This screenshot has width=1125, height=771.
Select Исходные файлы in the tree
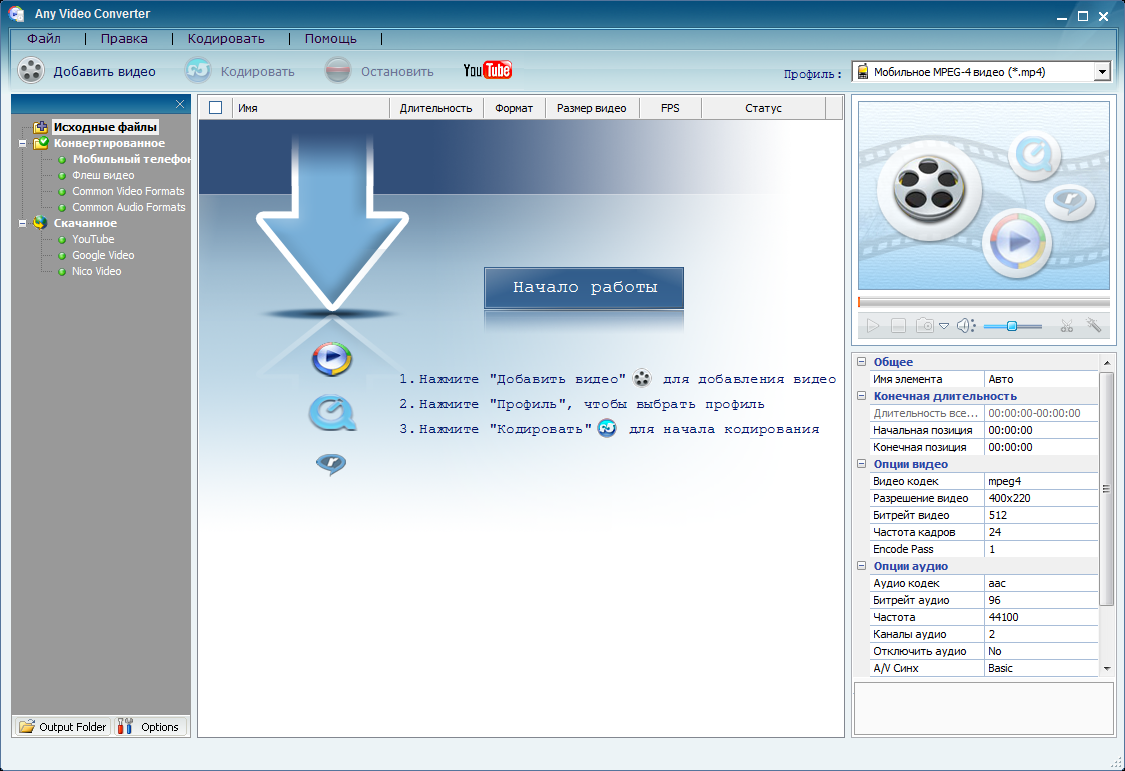pyautogui.click(x=105, y=127)
